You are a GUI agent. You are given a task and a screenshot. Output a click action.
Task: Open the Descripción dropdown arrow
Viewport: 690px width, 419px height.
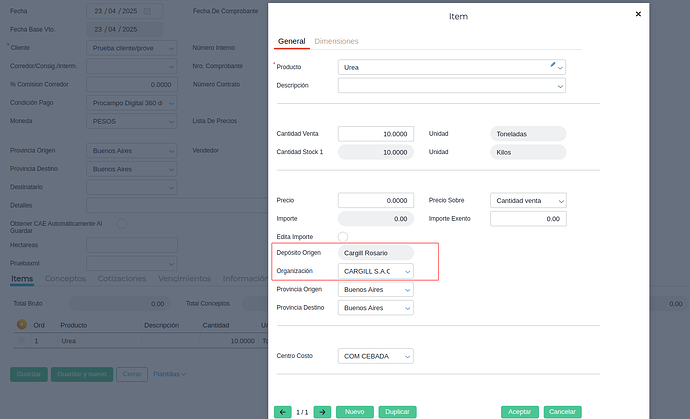(560, 86)
